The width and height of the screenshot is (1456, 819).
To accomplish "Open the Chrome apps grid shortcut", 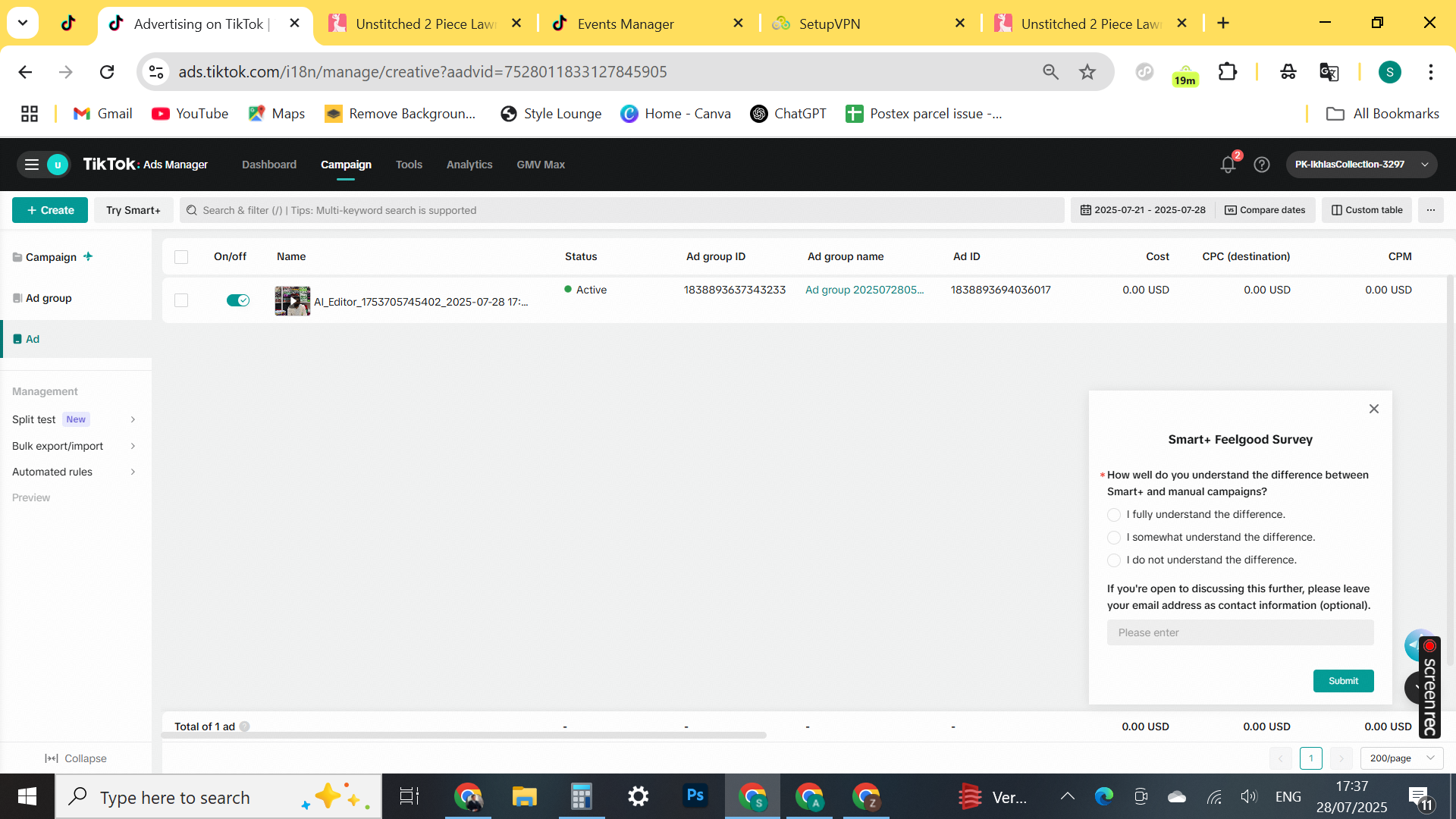I will [x=30, y=114].
